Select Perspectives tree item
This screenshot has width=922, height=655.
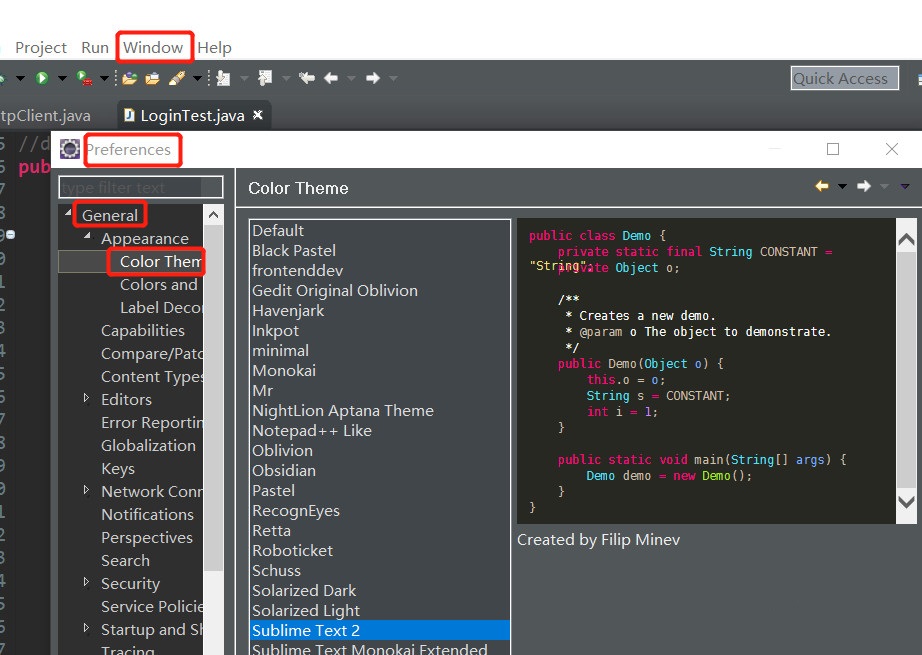point(146,537)
